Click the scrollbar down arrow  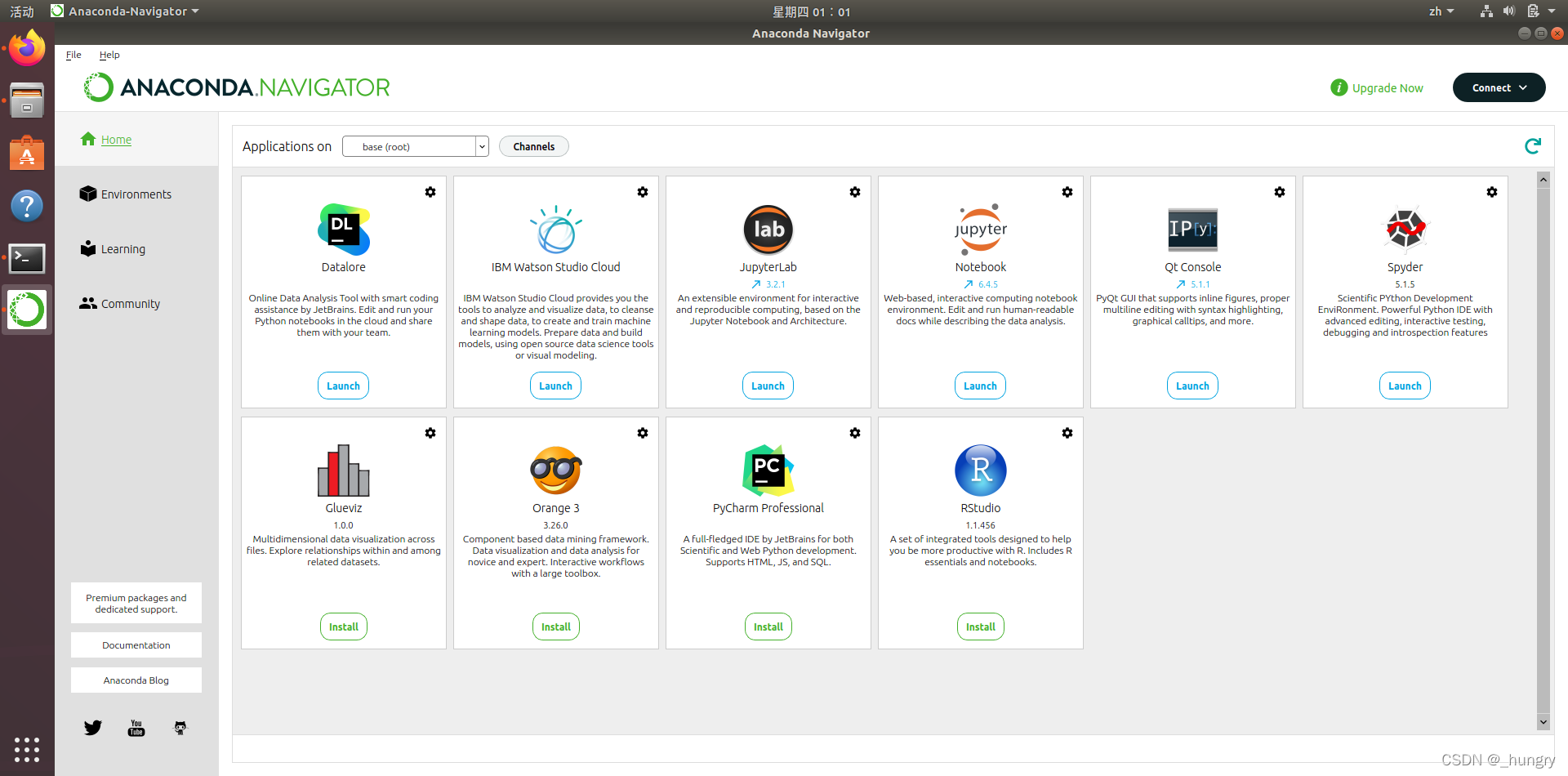pyautogui.click(x=1543, y=722)
